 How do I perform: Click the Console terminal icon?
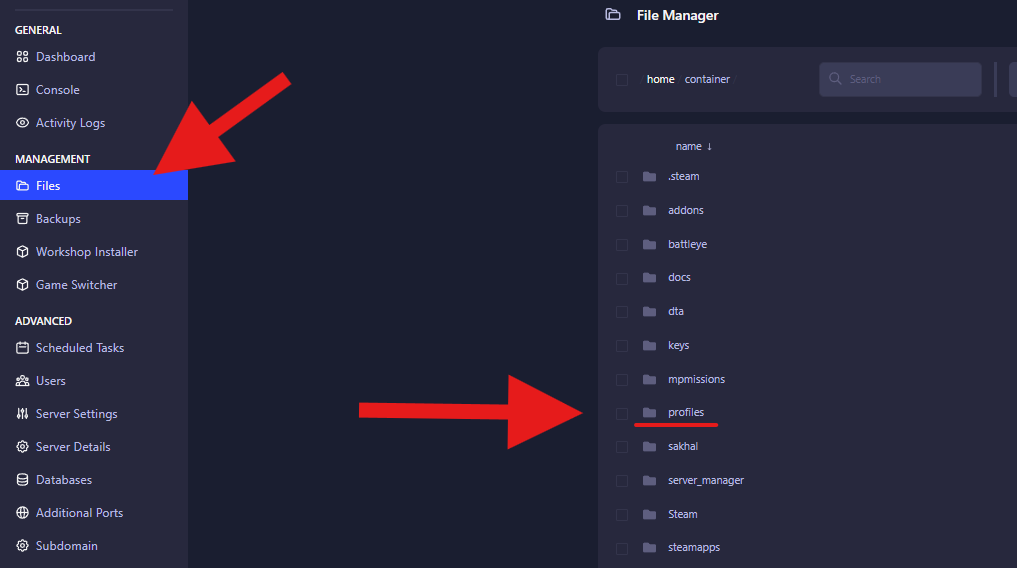tap(23, 90)
